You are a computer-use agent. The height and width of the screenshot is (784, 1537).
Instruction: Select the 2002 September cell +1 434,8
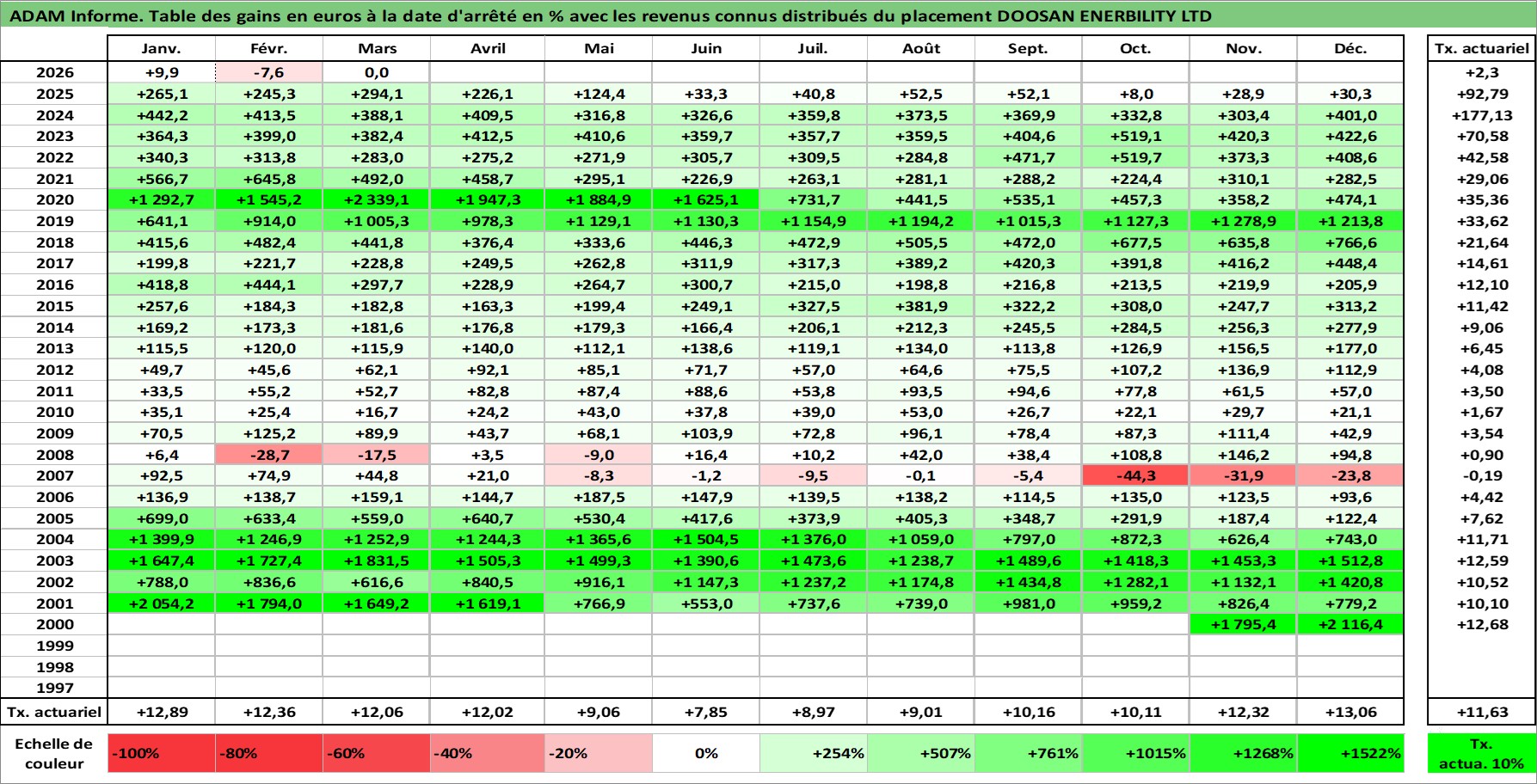pos(1029,582)
